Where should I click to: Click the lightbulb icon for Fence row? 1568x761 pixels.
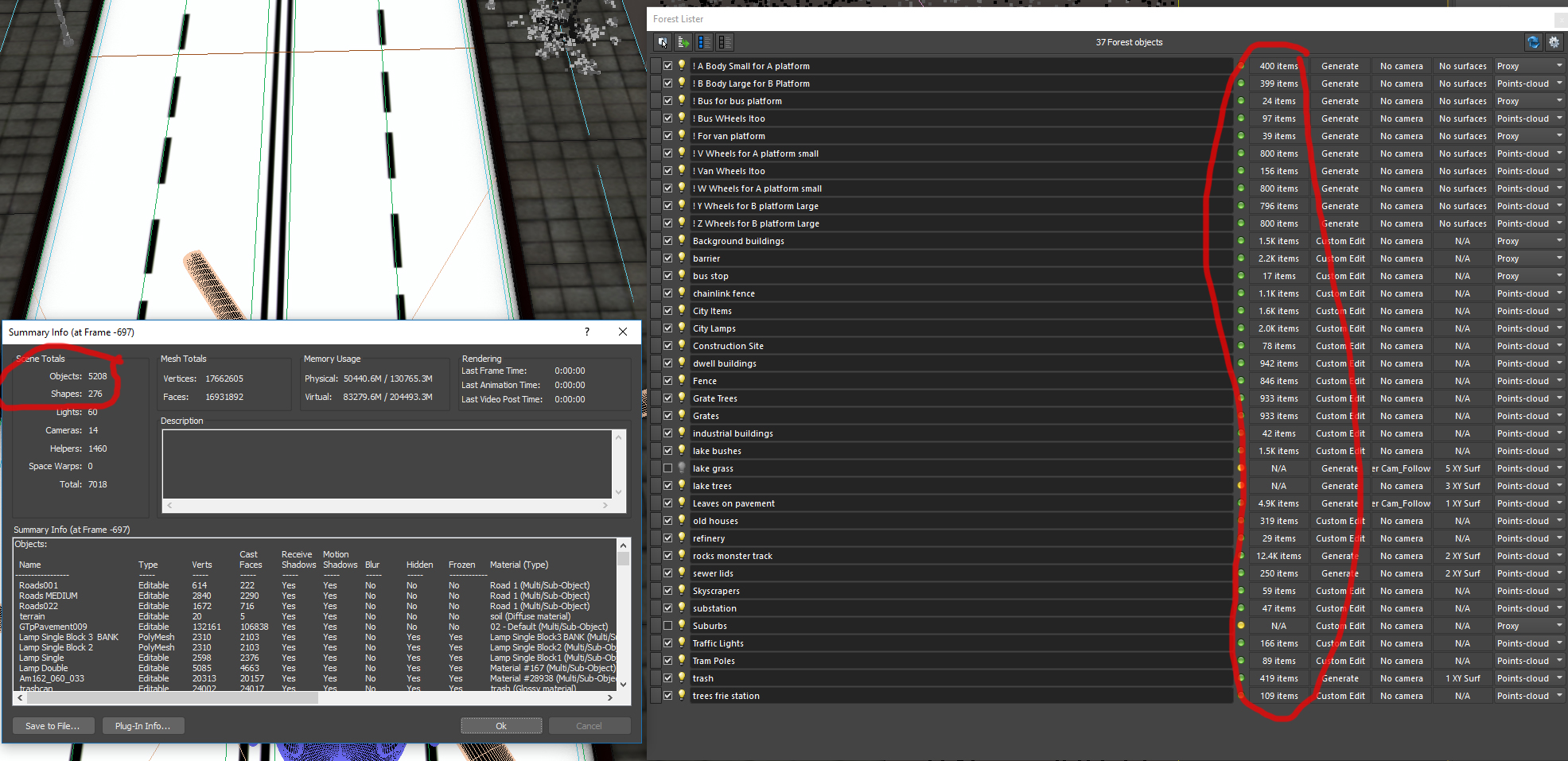(x=682, y=380)
